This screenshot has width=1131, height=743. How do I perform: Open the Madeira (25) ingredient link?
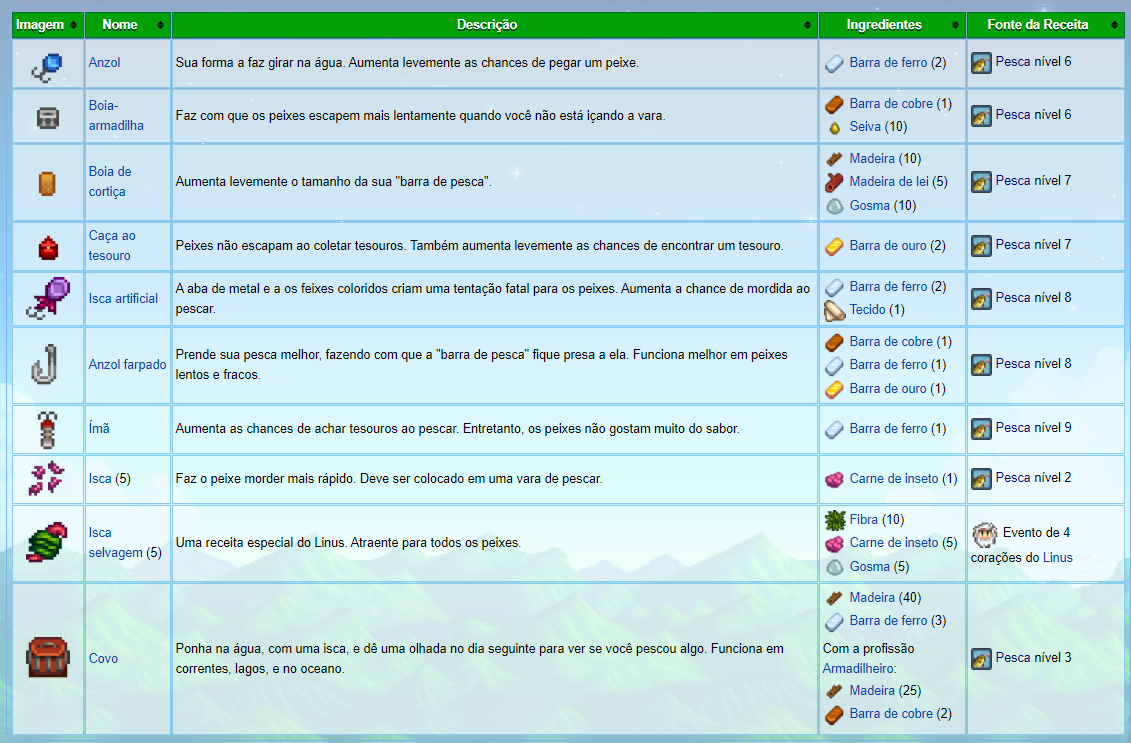(872, 690)
